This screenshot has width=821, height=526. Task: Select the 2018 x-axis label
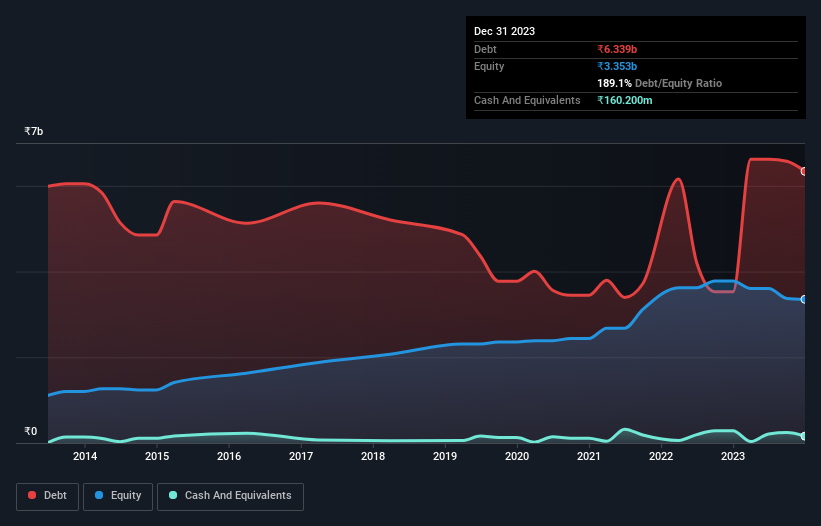[x=373, y=456]
